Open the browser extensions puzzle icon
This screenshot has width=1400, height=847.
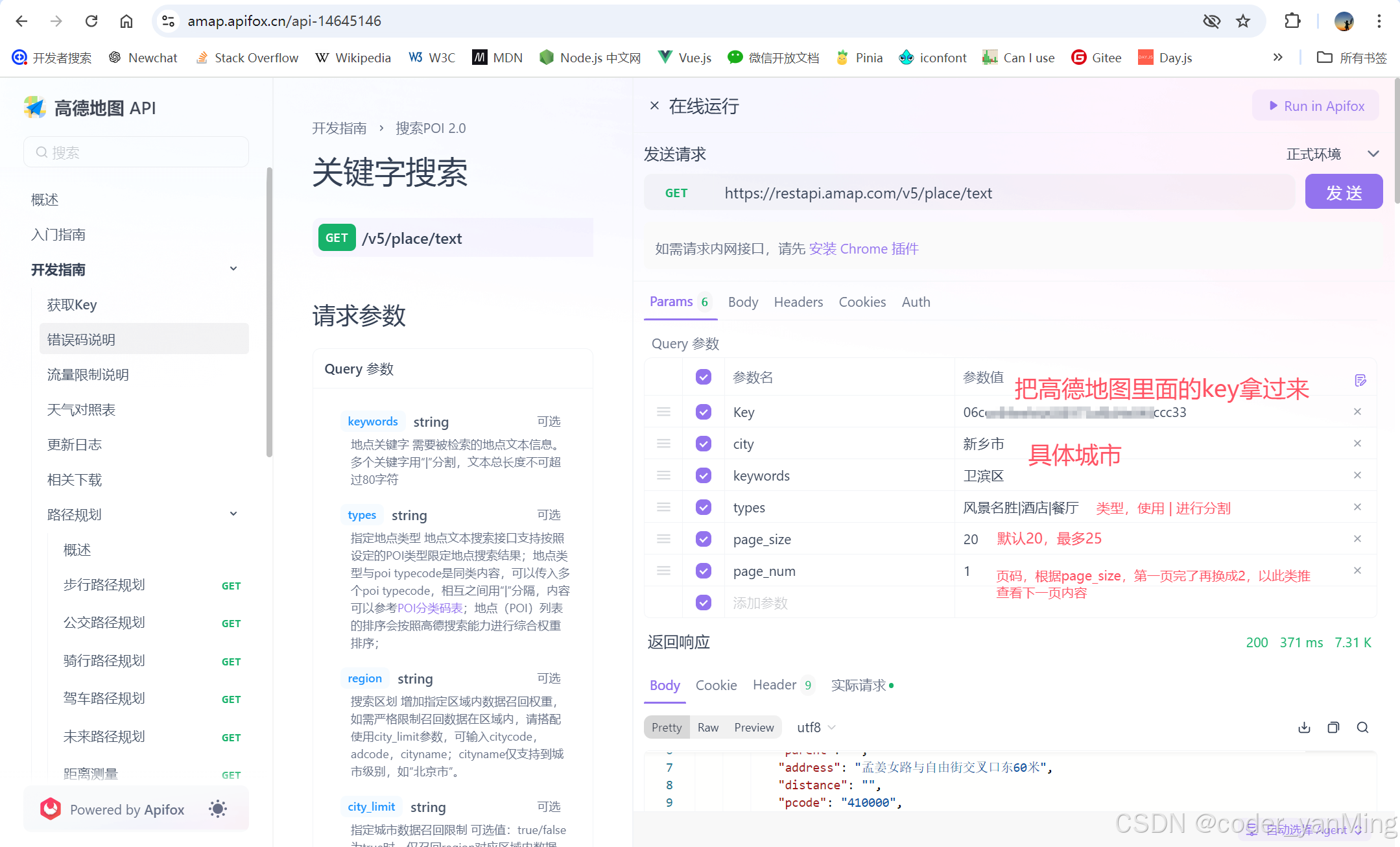pos(1292,21)
